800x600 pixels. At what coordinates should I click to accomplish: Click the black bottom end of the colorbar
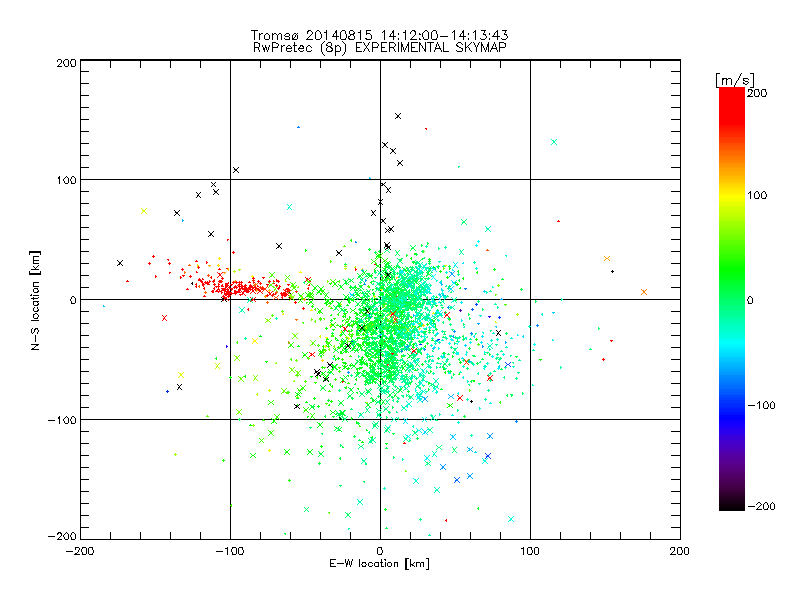coord(732,504)
